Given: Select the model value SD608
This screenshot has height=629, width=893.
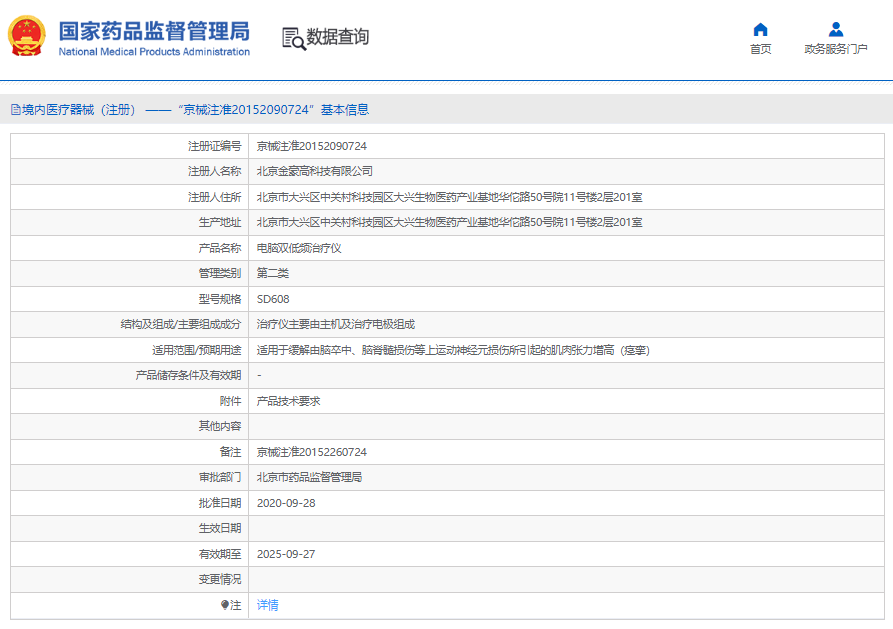Looking at the screenshot, I should point(273,299).
